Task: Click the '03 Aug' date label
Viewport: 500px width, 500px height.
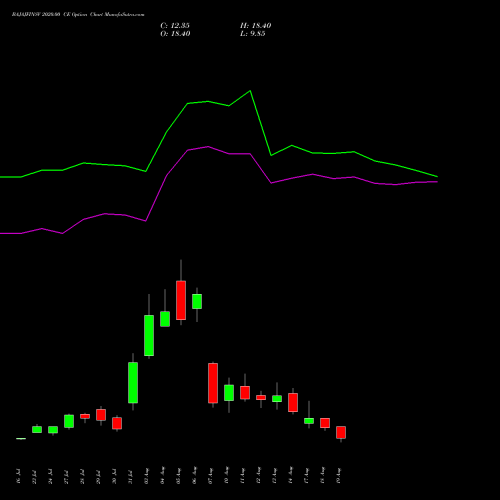Action: pos(146,476)
